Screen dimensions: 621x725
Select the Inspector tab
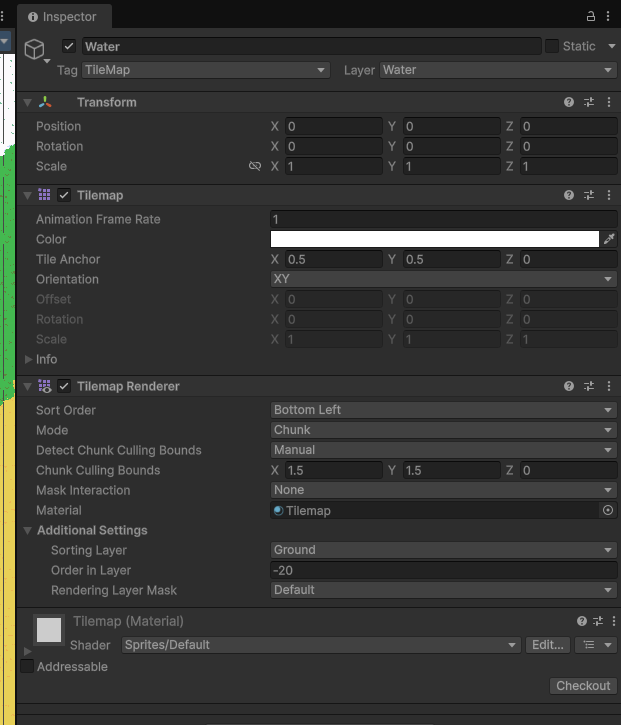point(63,16)
